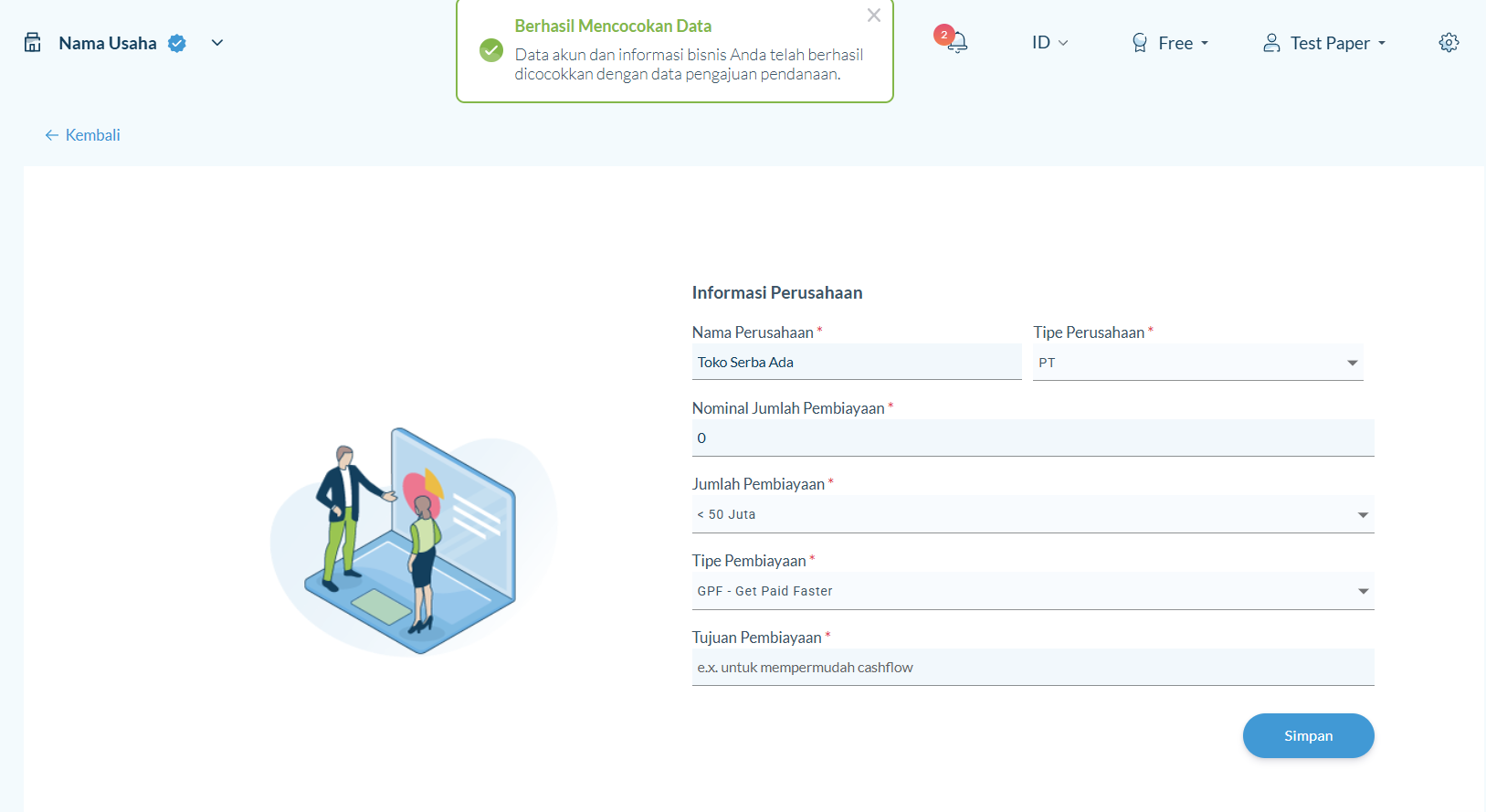The width and height of the screenshot is (1486, 812).
Task: Open the settings gear icon
Action: click(x=1449, y=43)
